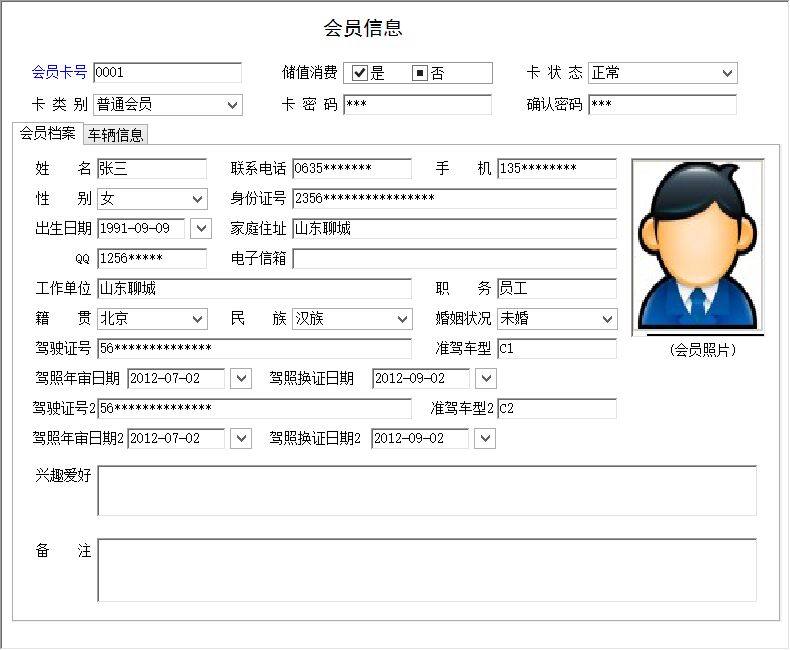Expand the 卡类别 dropdown showing 普通会员
This screenshot has height=650, width=790.
pyautogui.click(x=233, y=104)
